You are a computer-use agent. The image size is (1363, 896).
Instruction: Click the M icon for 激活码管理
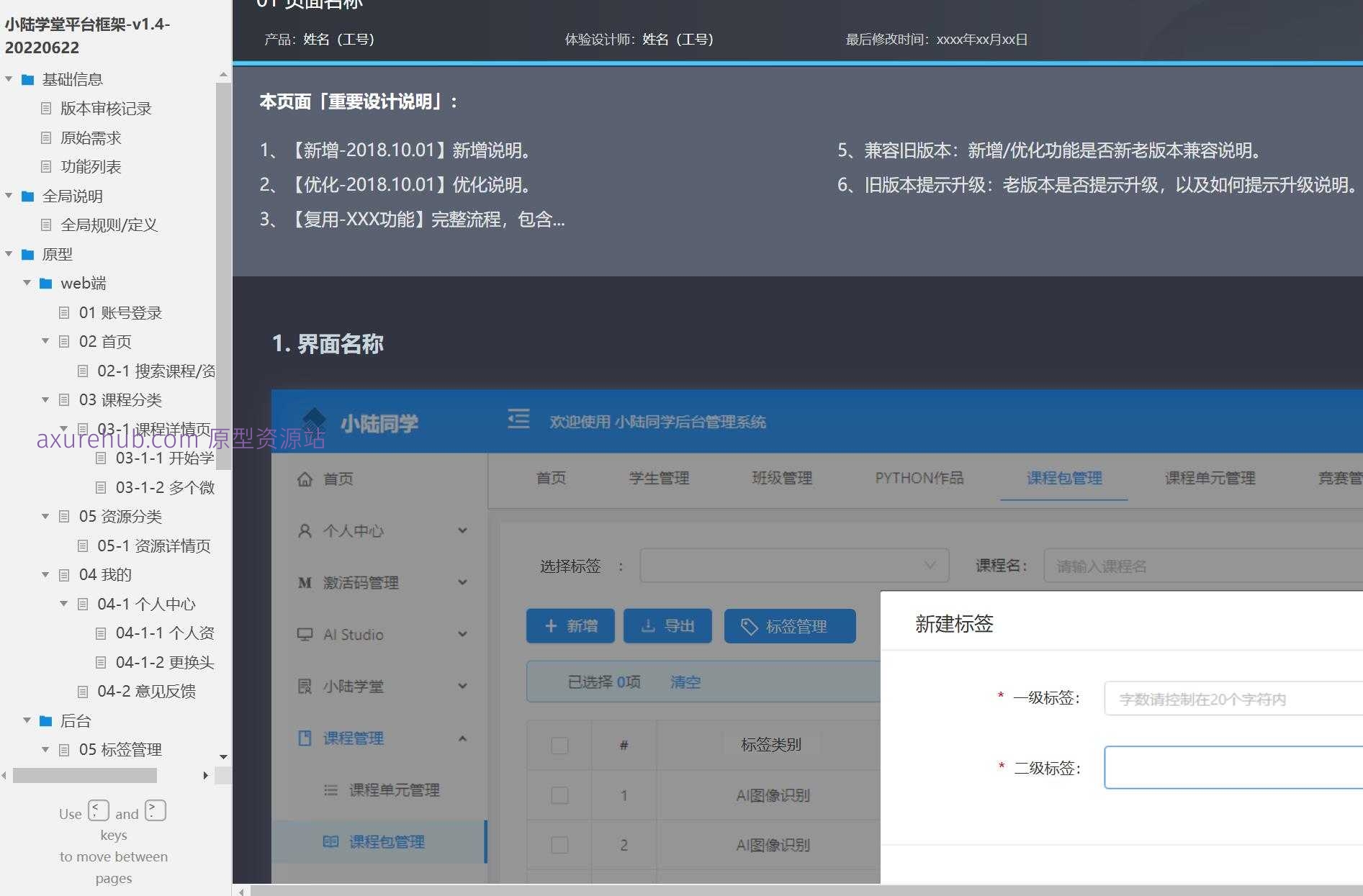pos(304,583)
